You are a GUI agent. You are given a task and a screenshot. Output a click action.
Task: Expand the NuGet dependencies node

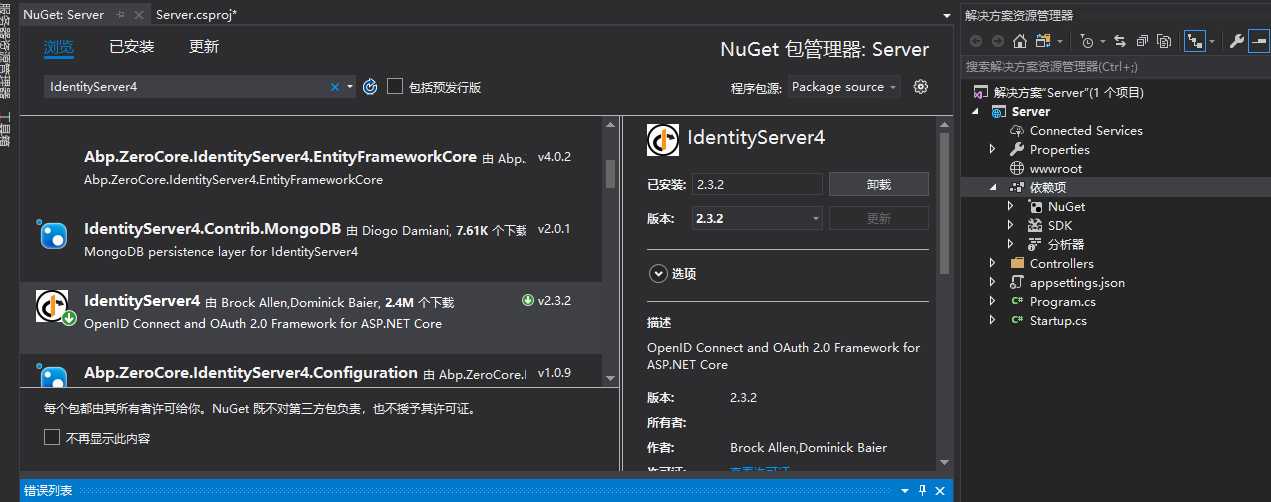coord(1011,206)
